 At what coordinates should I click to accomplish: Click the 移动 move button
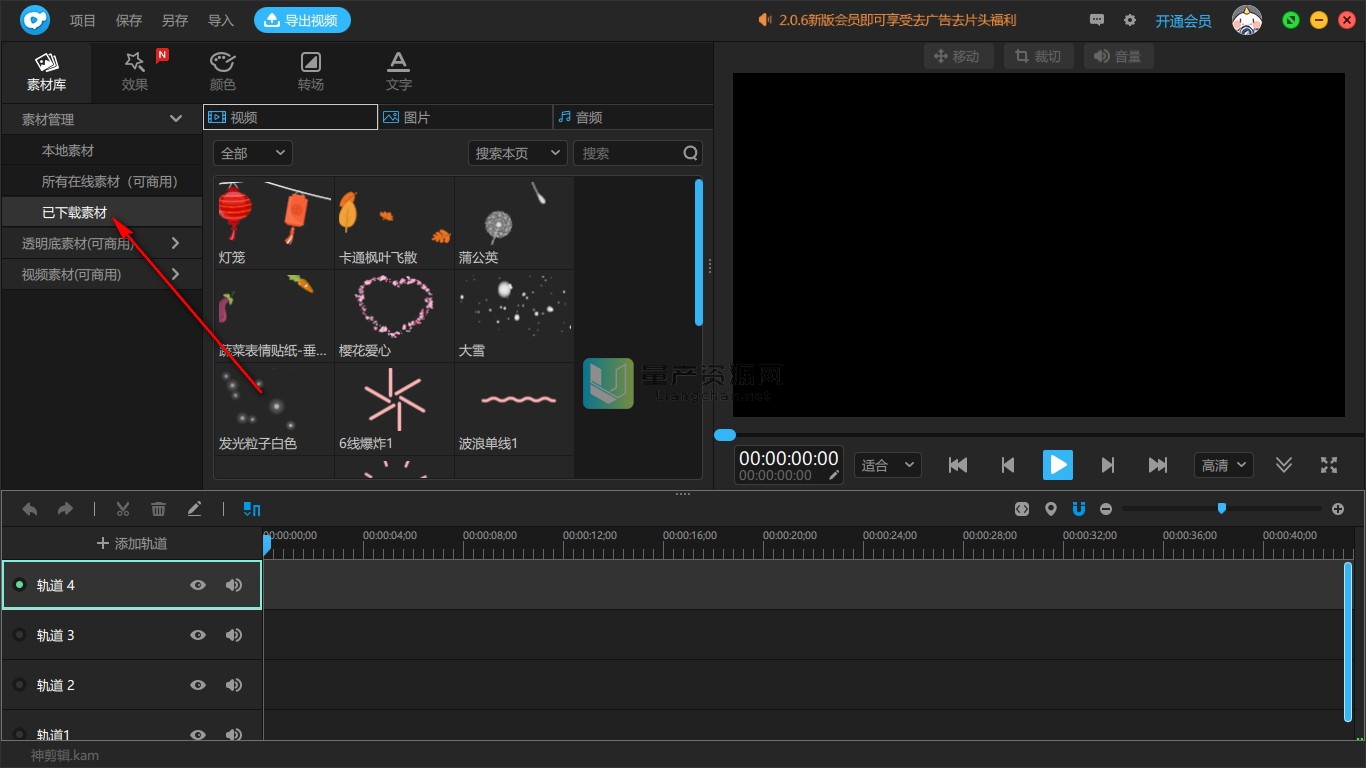click(x=958, y=56)
